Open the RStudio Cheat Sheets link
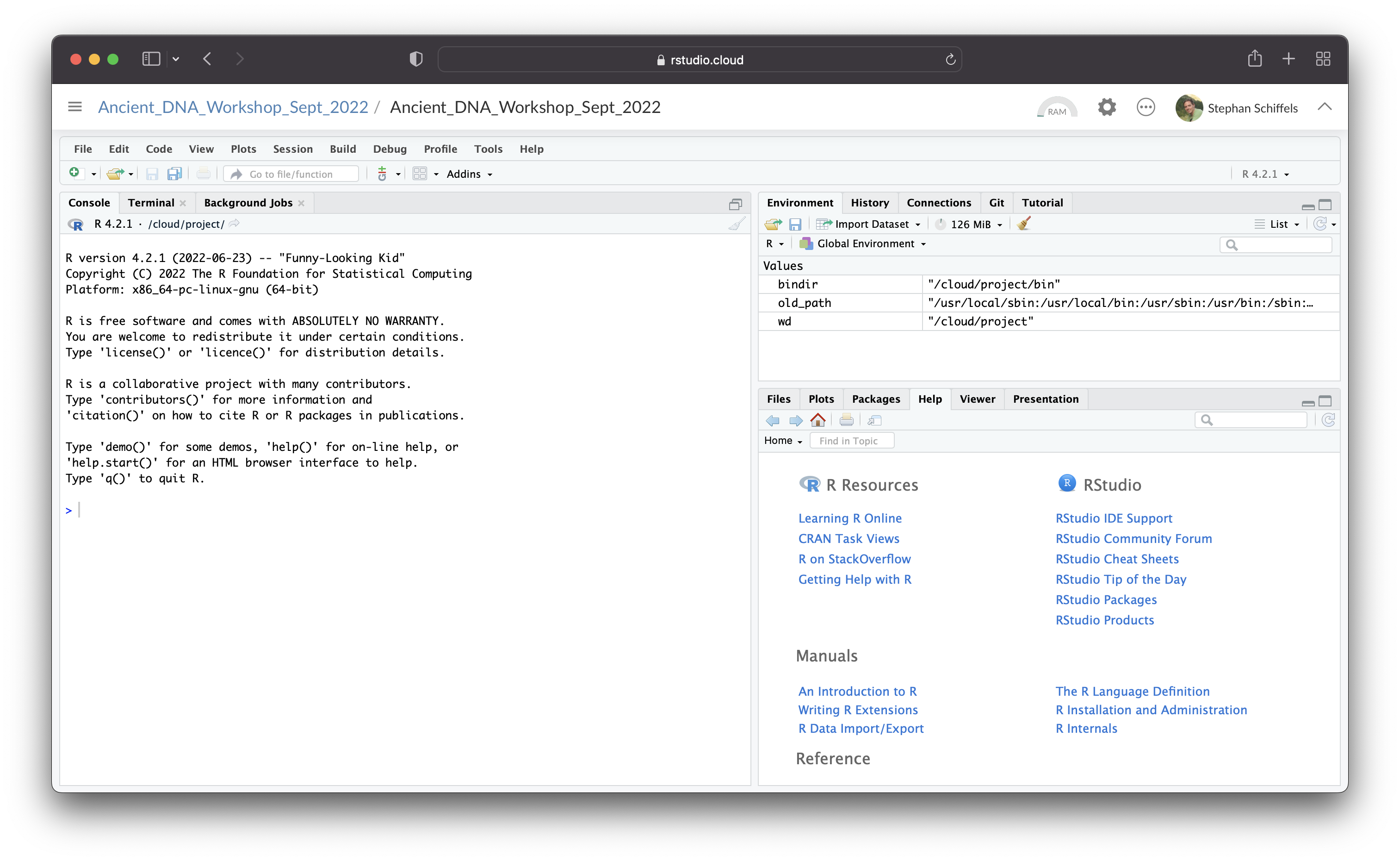The height and width of the screenshot is (861, 1400). (x=1116, y=559)
